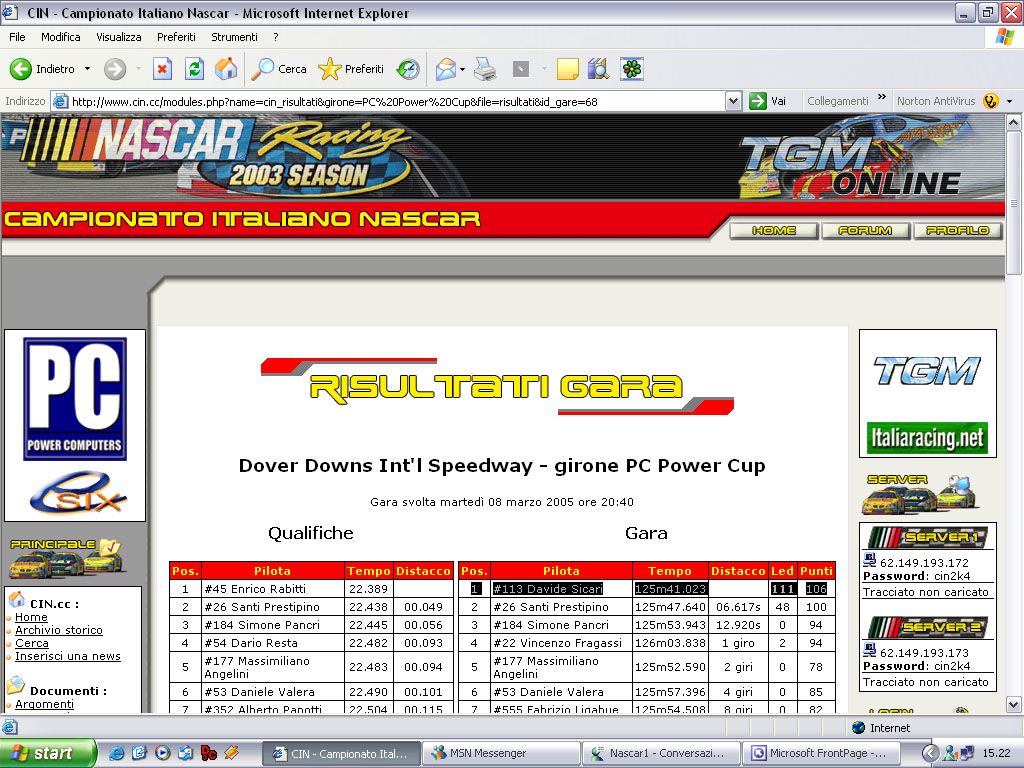Open the File menu

coord(17,37)
